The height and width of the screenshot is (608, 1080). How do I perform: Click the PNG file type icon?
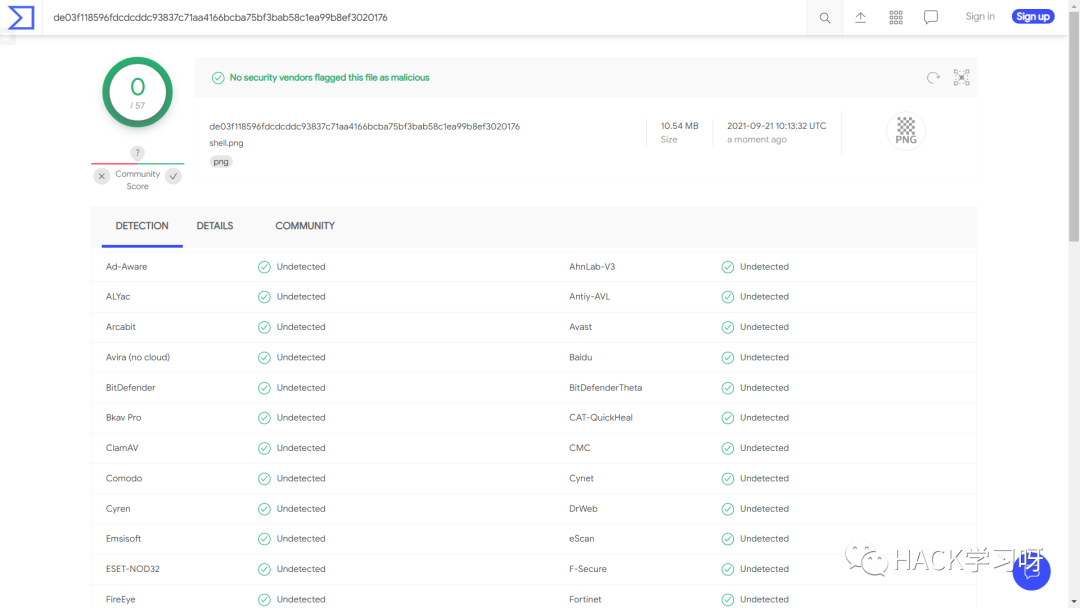click(906, 131)
